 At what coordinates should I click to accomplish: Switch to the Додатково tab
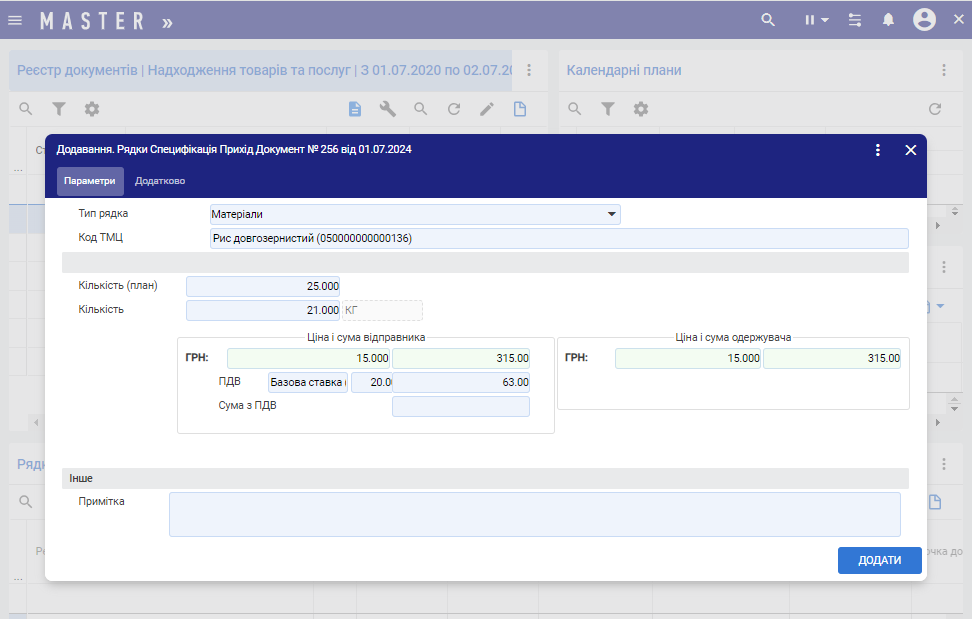pyautogui.click(x=160, y=181)
